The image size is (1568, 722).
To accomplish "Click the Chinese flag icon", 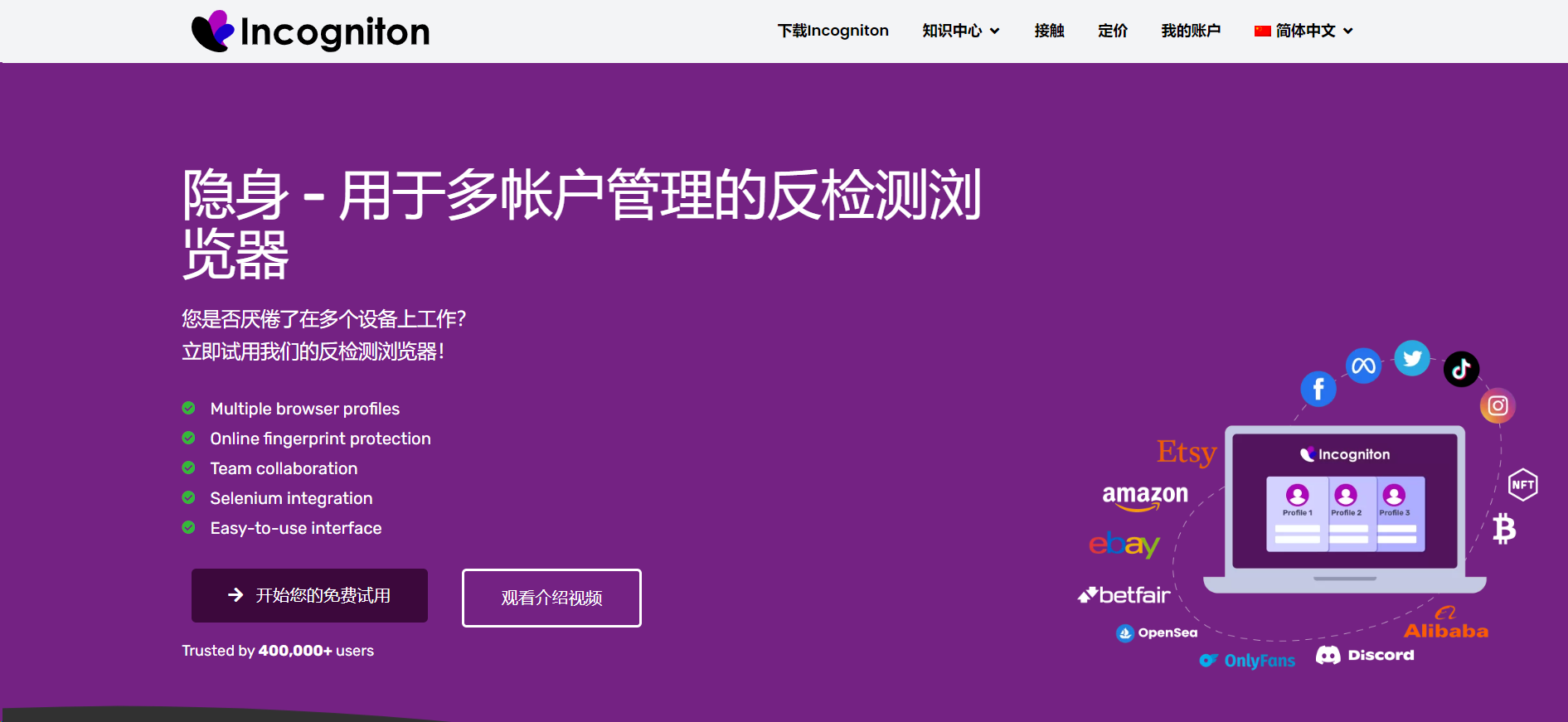I will pyautogui.click(x=1263, y=31).
